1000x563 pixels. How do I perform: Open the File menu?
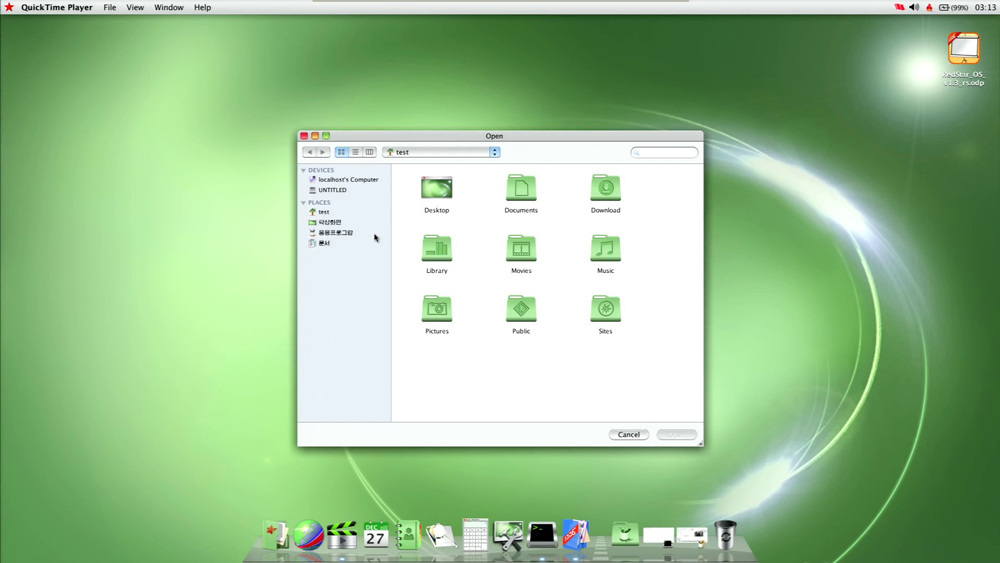point(110,7)
